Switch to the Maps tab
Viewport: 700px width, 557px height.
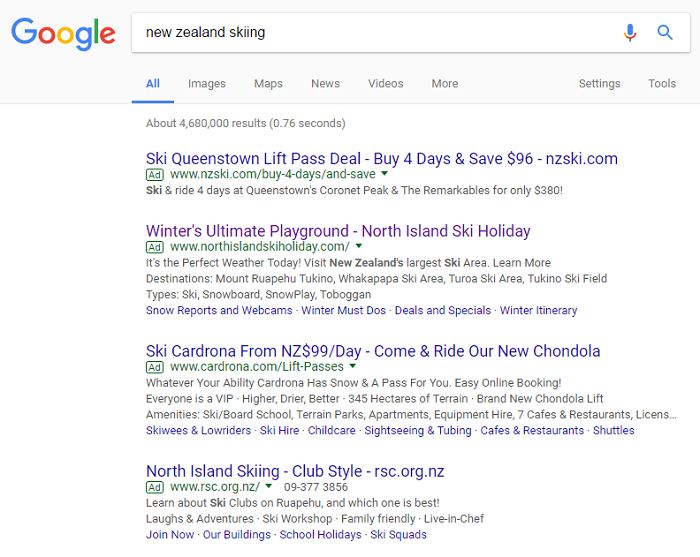[268, 83]
